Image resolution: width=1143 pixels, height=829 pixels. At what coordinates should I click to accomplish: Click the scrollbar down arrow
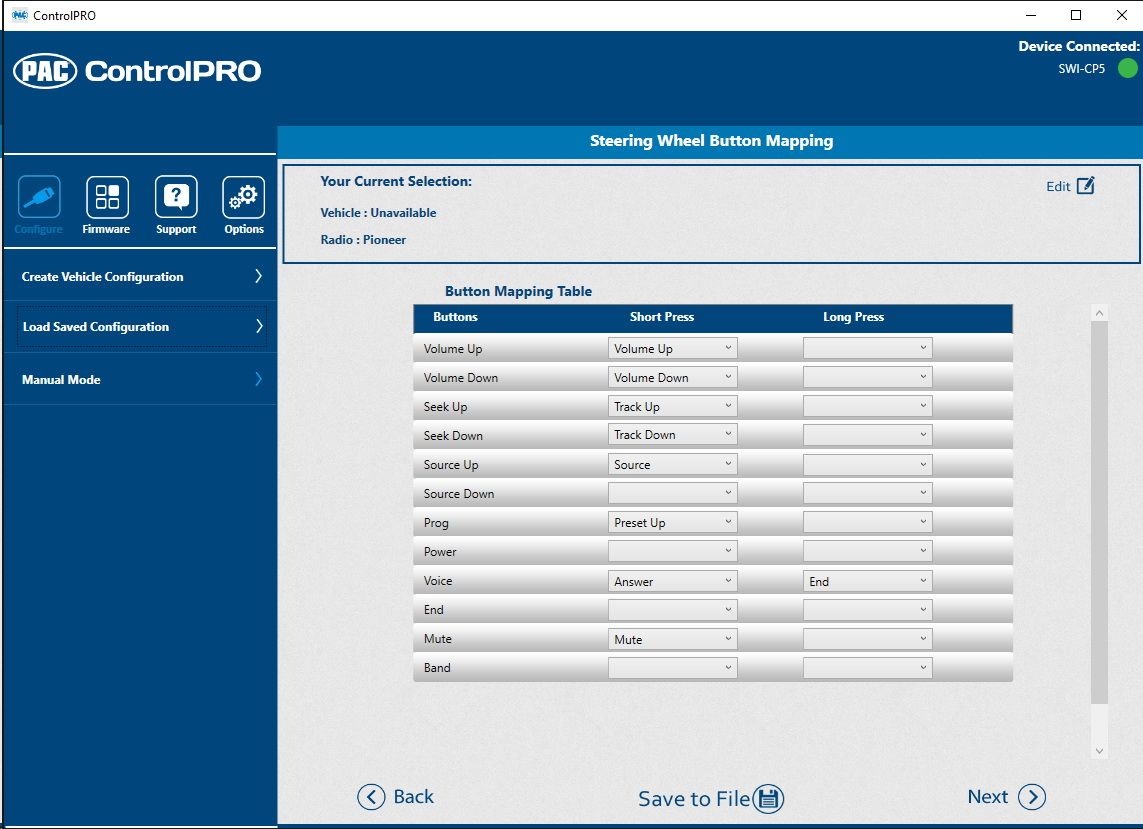[1099, 751]
